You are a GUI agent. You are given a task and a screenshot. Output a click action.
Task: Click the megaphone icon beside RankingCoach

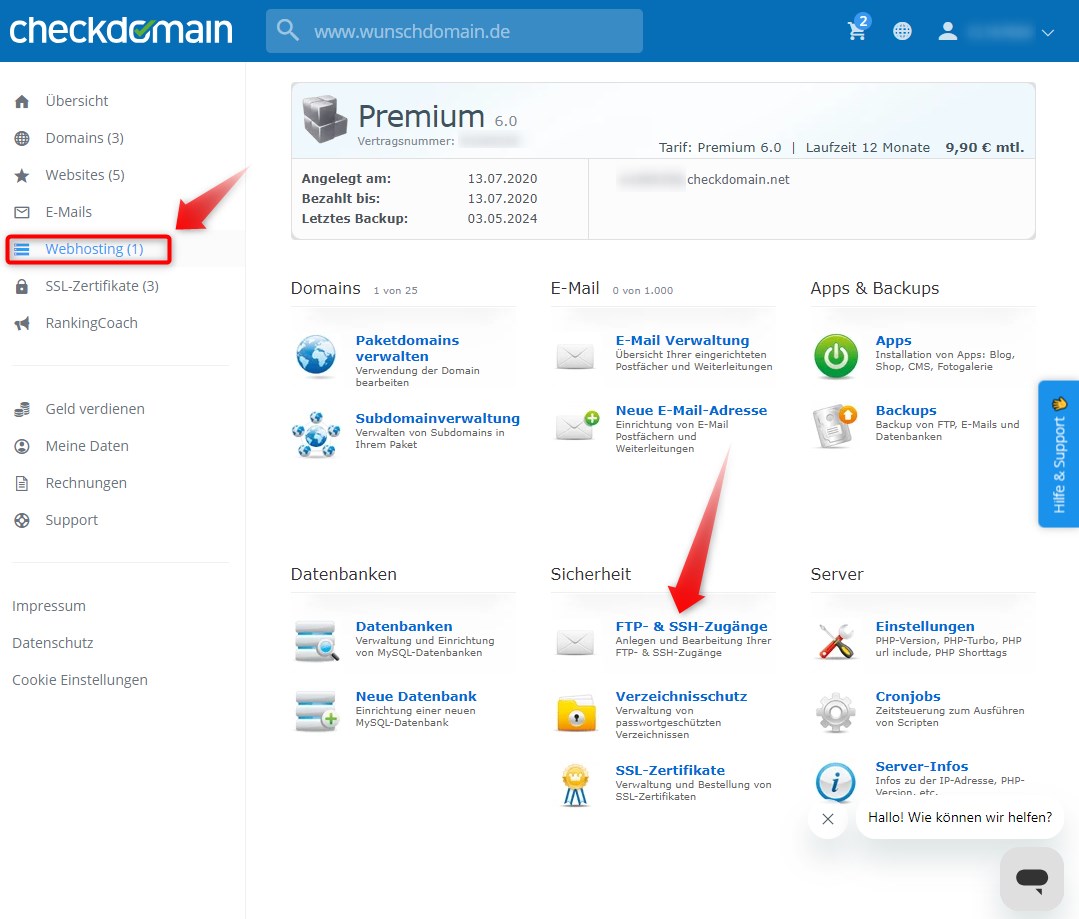[22, 324]
